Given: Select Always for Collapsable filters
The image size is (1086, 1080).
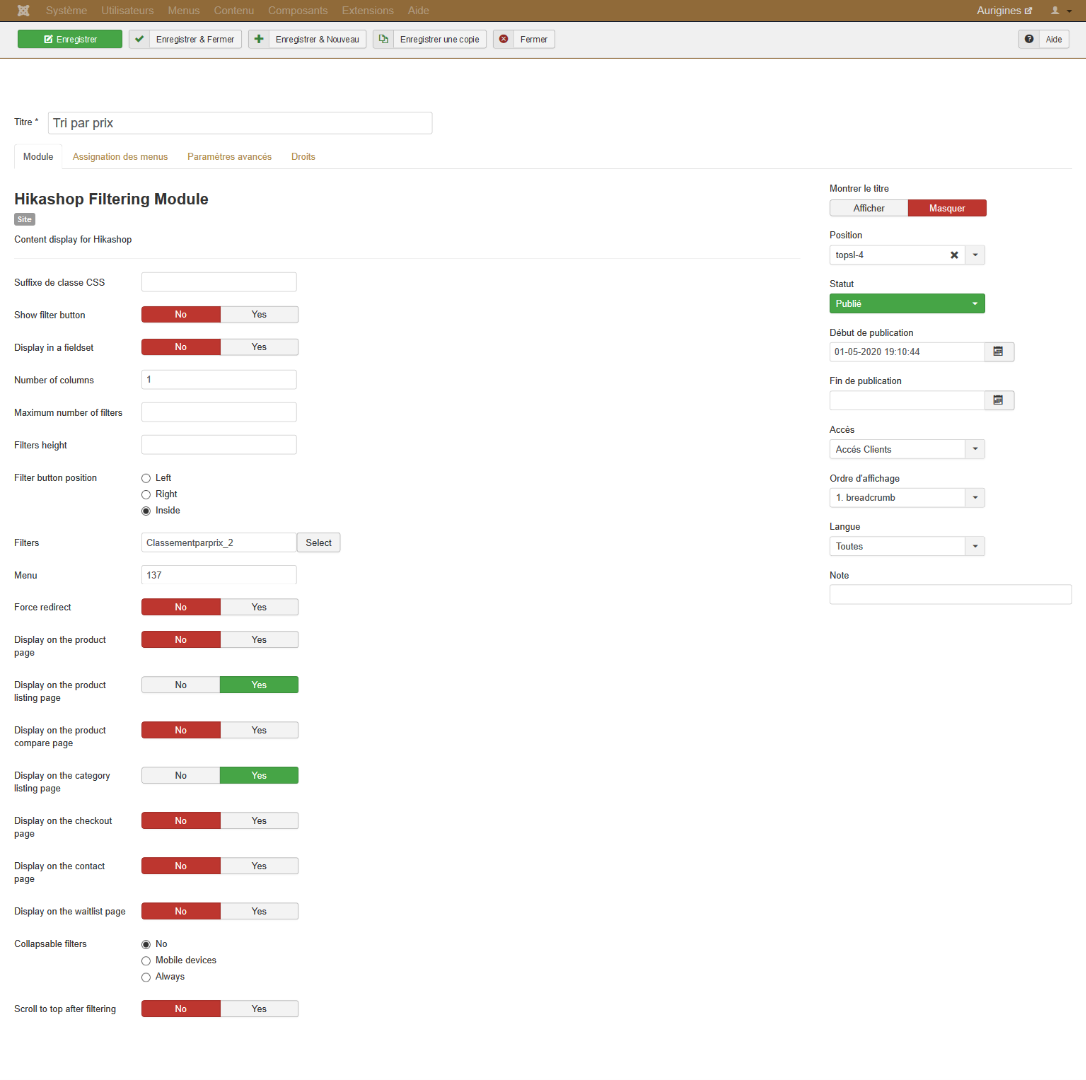Looking at the screenshot, I should click(146, 977).
